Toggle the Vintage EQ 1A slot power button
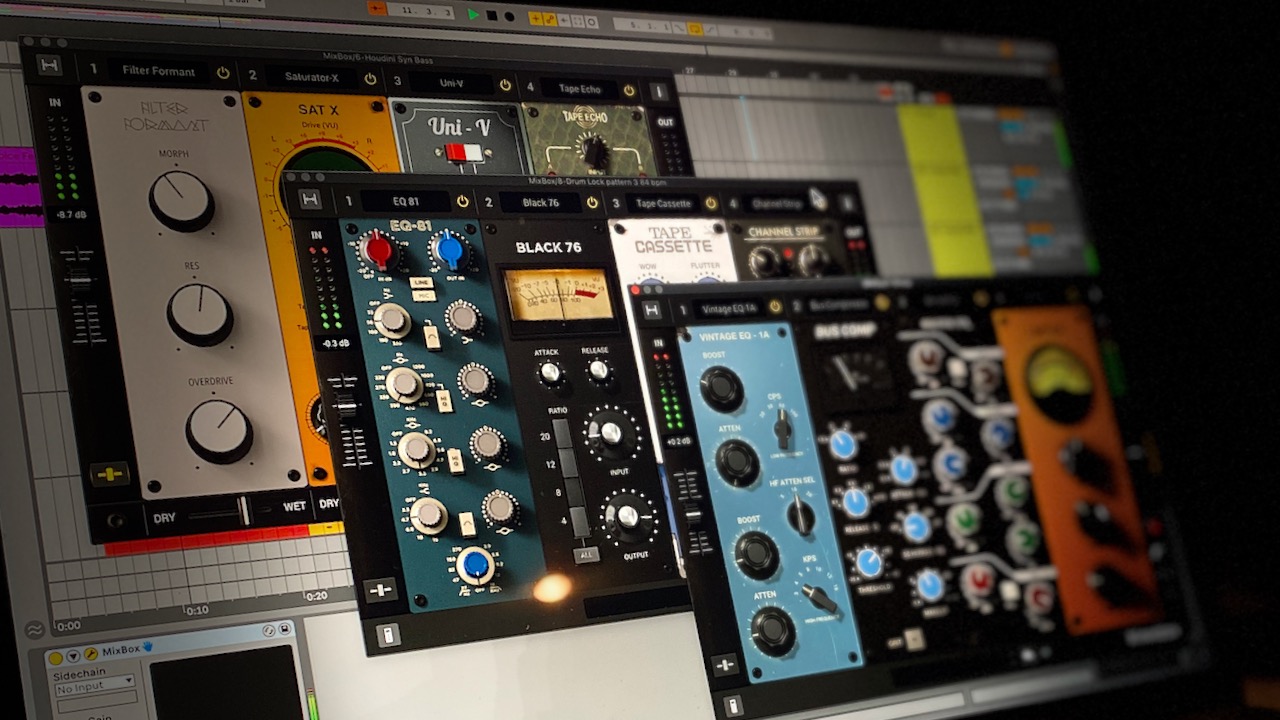The image size is (1280, 720). click(773, 307)
